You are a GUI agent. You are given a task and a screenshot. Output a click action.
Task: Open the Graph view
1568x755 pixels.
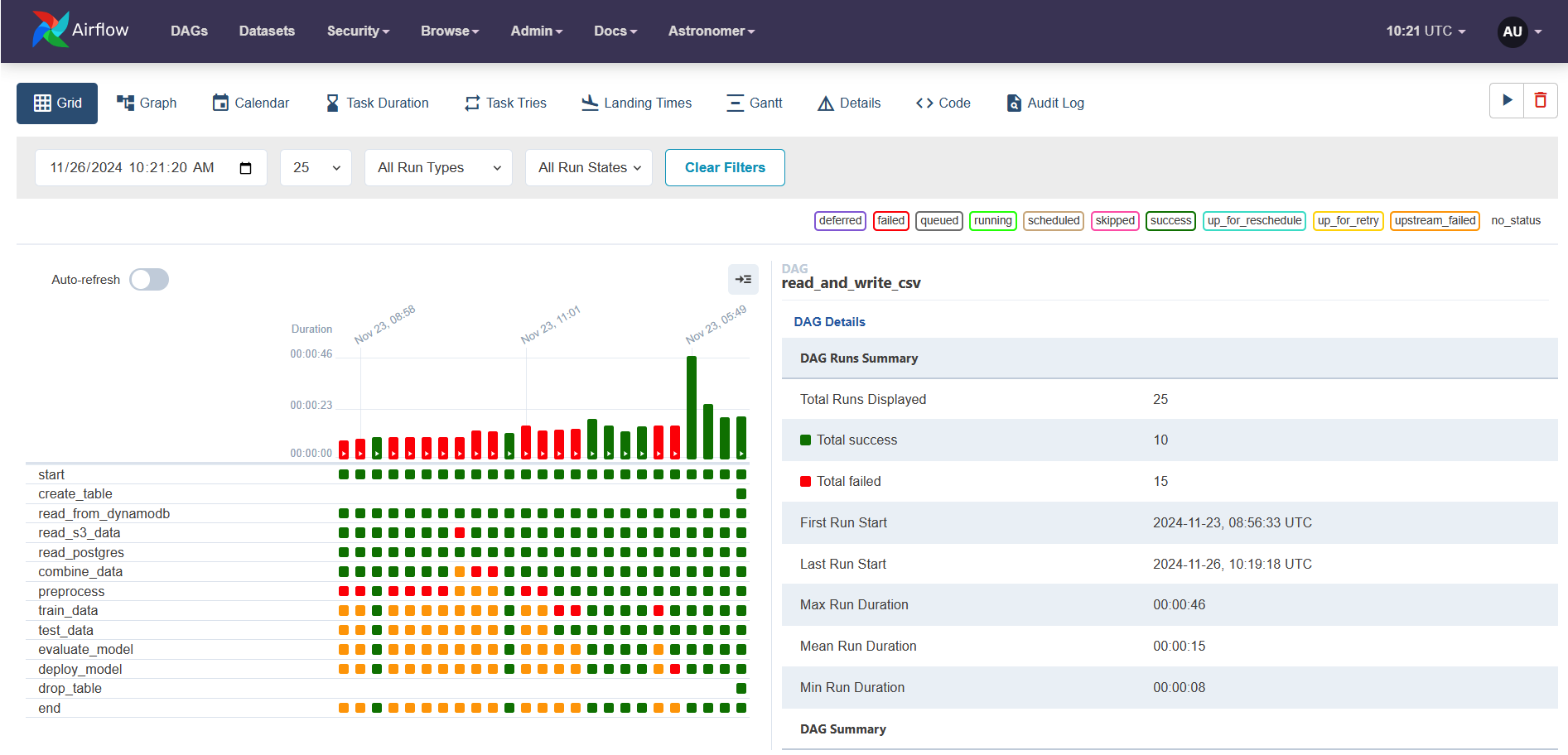coord(147,103)
